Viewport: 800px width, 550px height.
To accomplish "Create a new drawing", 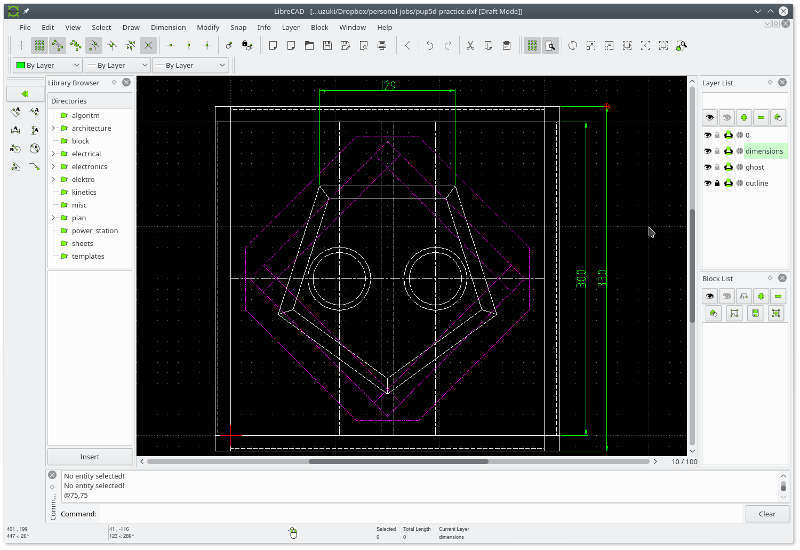I will [x=273, y=46].
